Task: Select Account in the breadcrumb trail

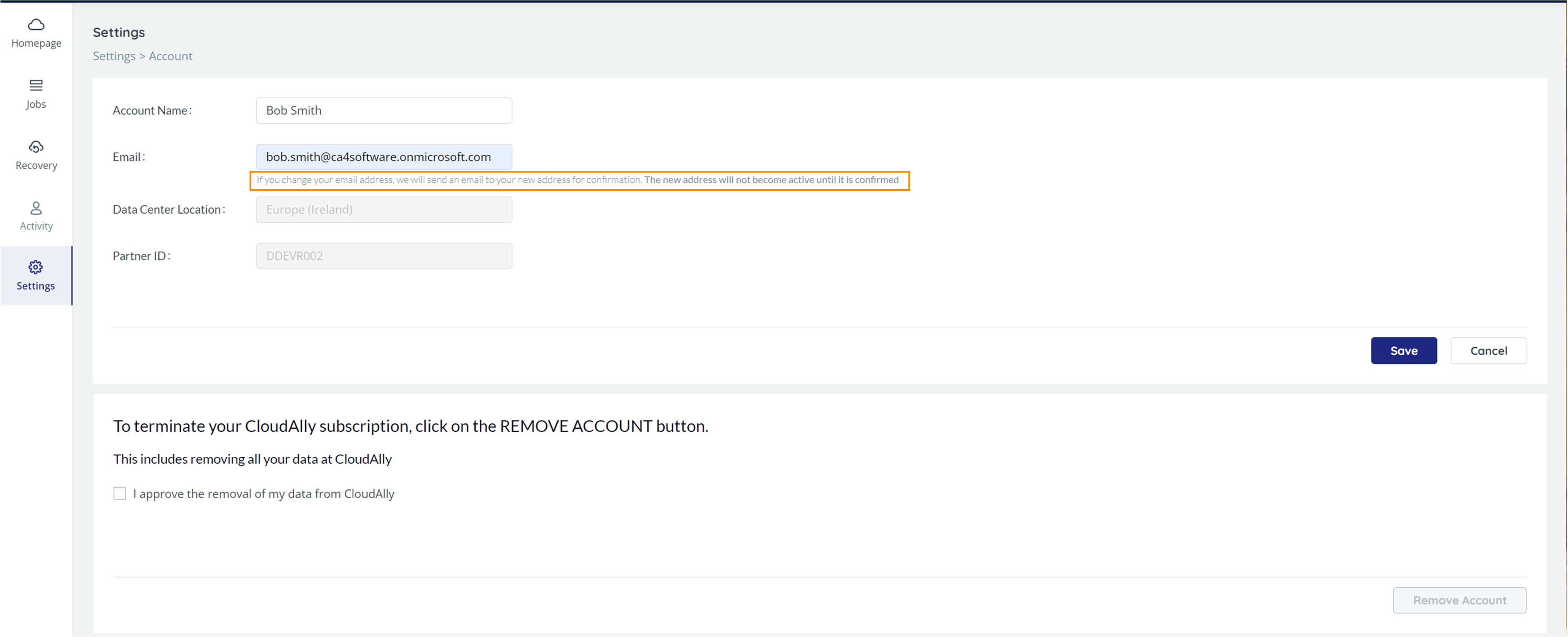Action: pos(171,55)
